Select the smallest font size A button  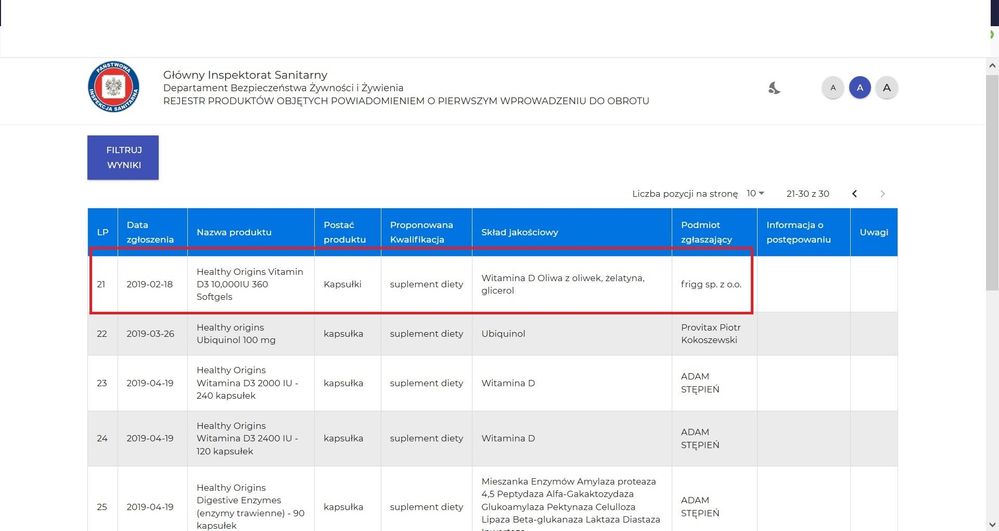(x=832, y=88)
